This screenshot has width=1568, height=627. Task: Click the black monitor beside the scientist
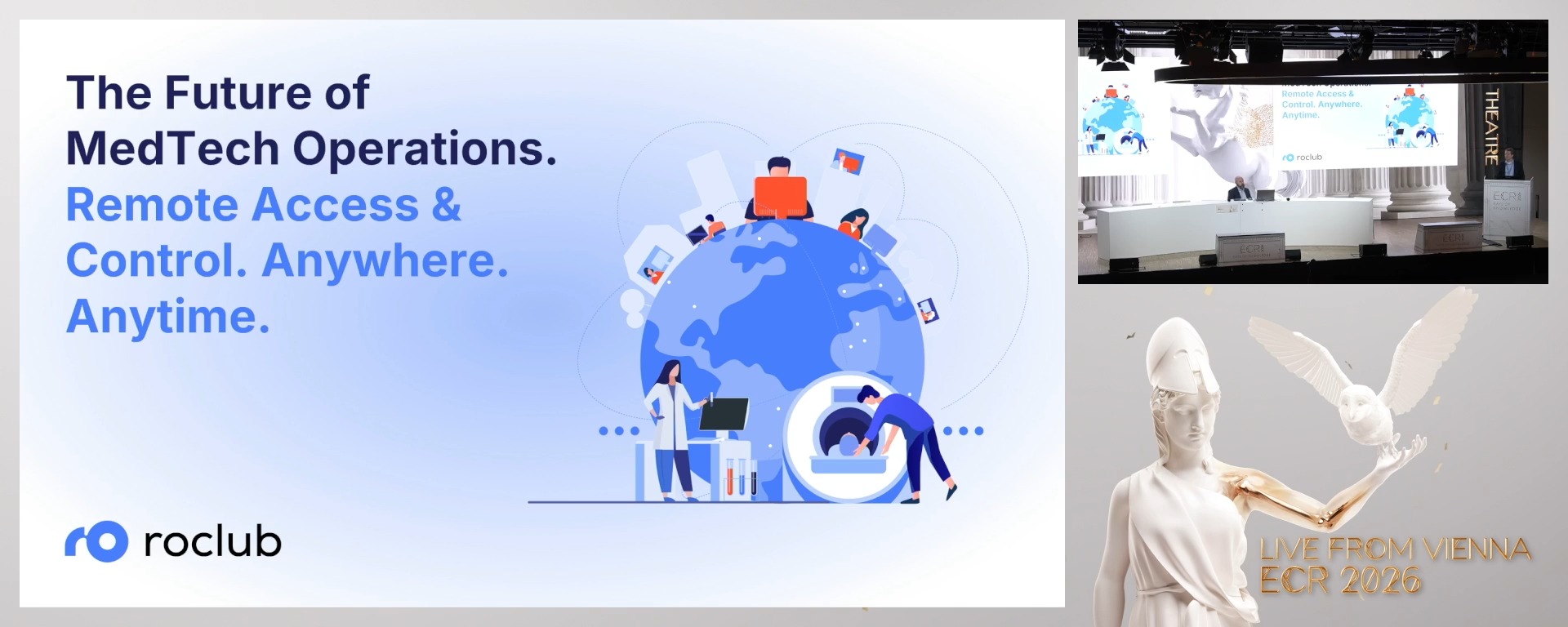(724, 415)
